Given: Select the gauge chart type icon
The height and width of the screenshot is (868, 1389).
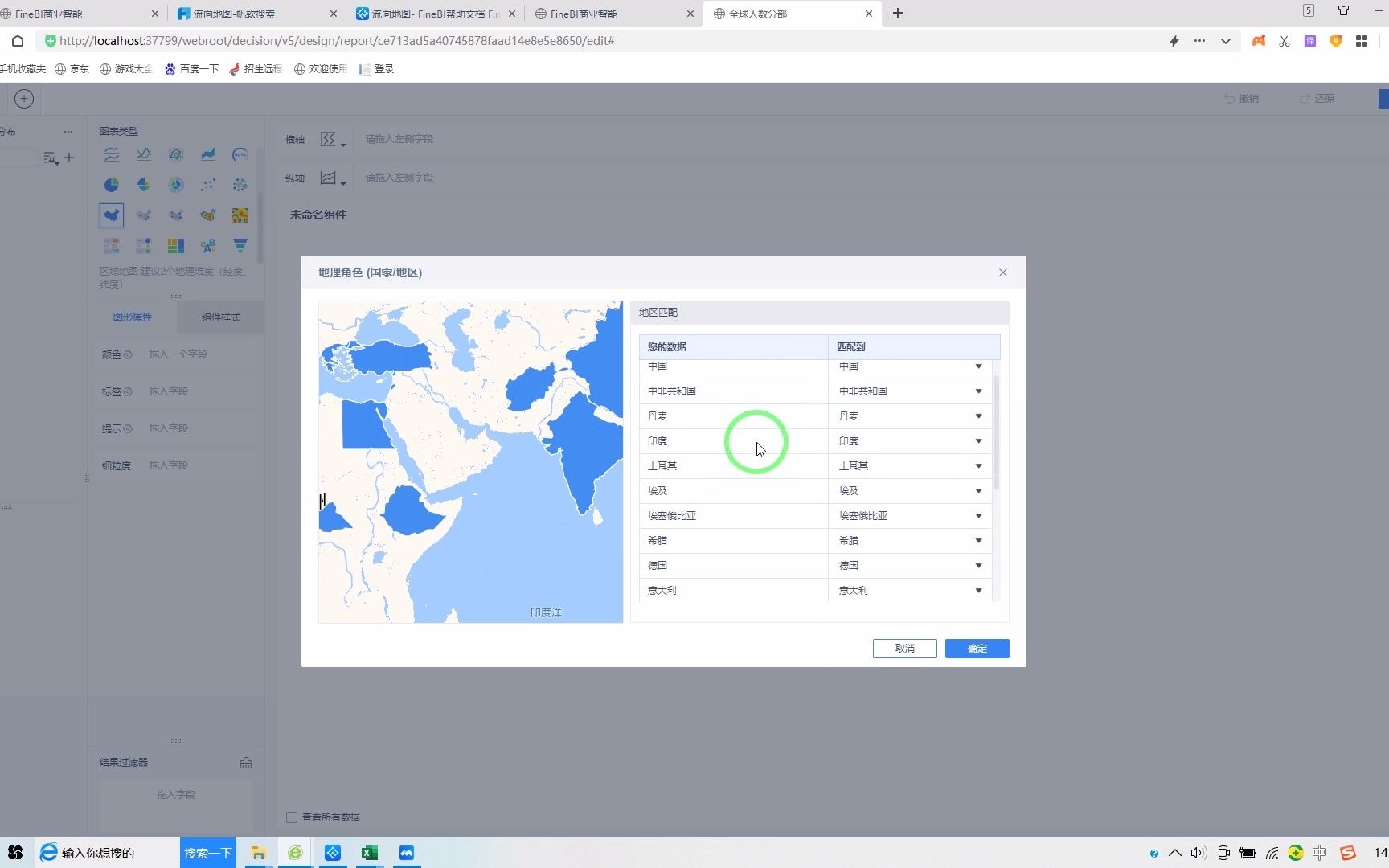Looking at the screenshot, I should (240, 154).
